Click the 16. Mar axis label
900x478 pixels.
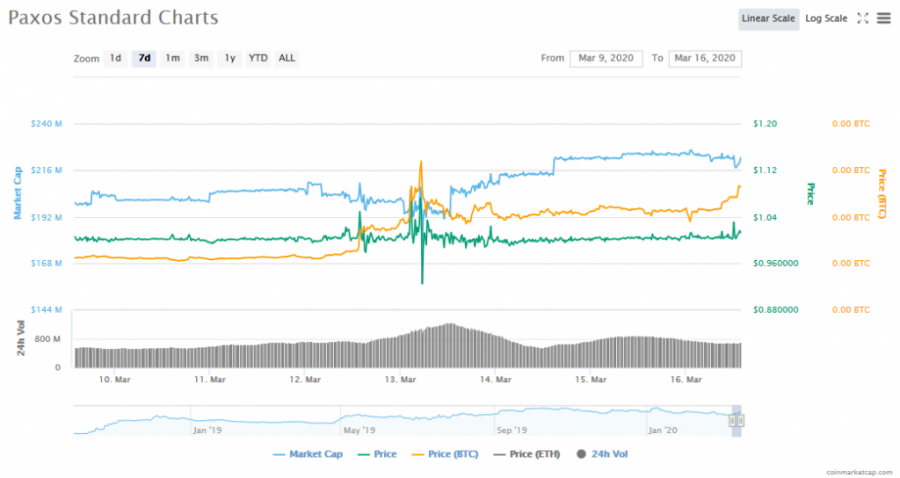pyautogui.click(x=686, y=379)
